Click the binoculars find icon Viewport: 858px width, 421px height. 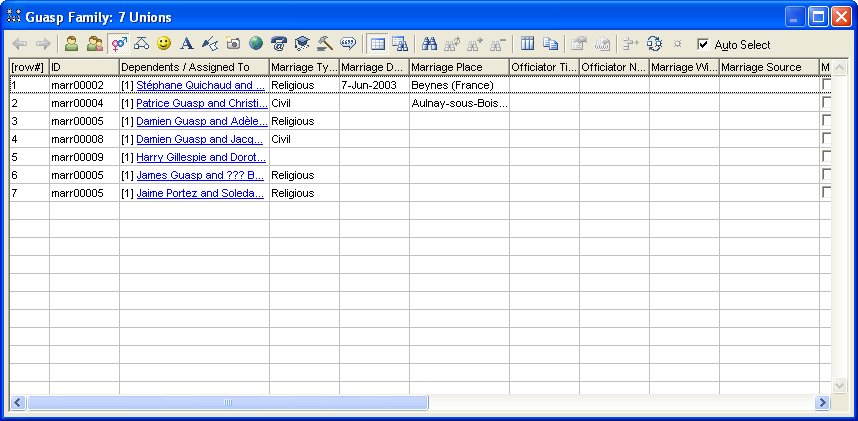point(430,44)
